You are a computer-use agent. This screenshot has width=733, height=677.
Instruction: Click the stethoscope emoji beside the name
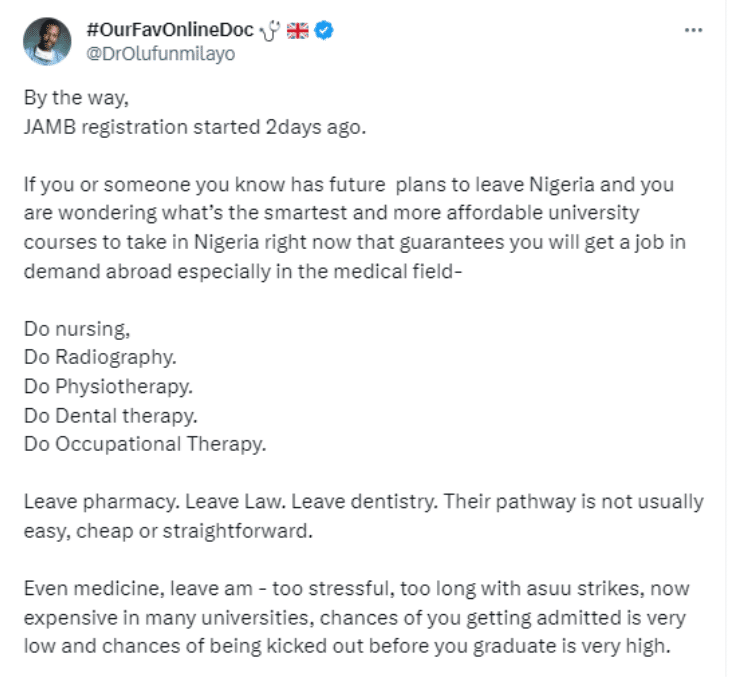[270, 31]
